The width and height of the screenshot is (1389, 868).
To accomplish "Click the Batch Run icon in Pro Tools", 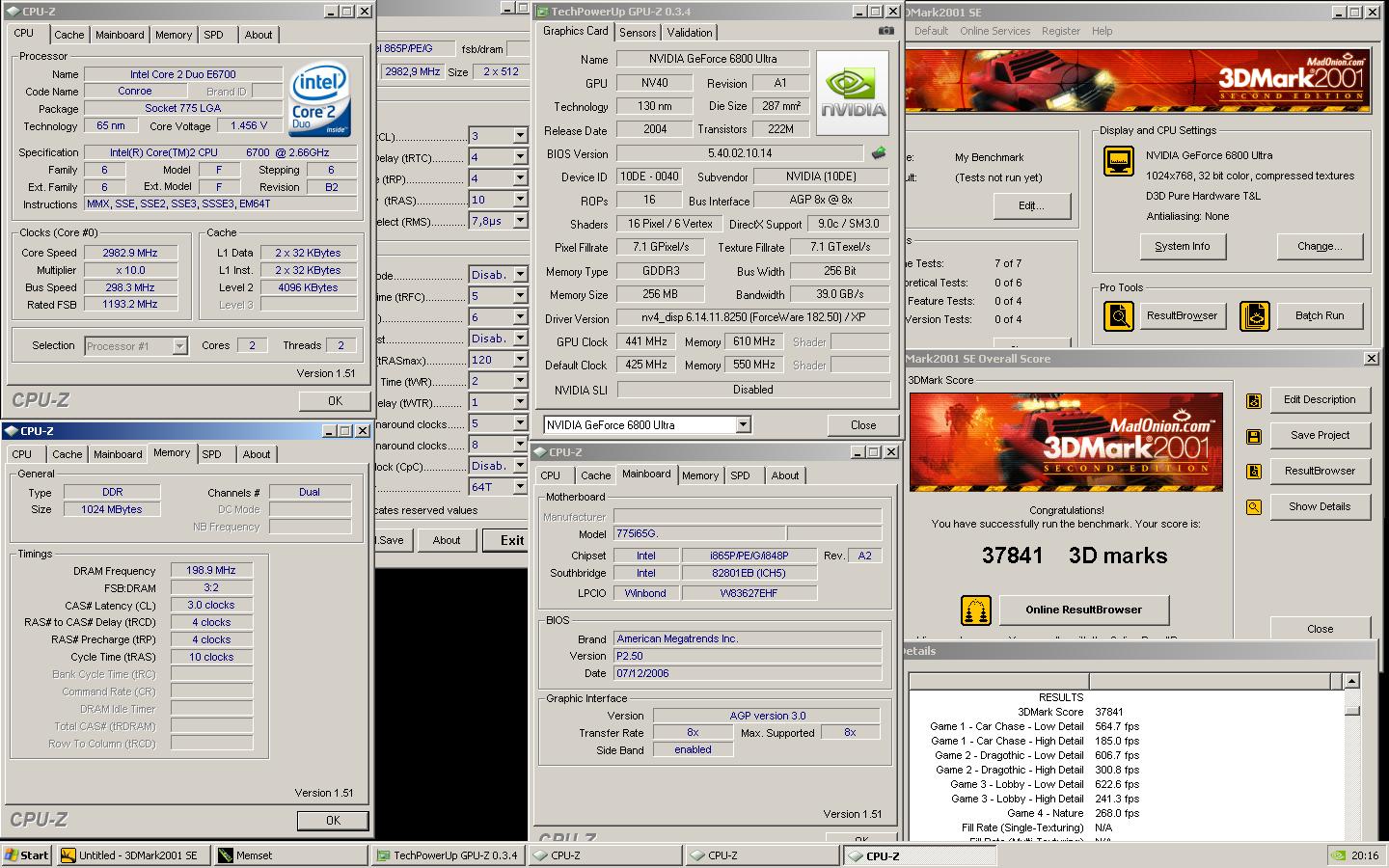I will point(1254,315).
